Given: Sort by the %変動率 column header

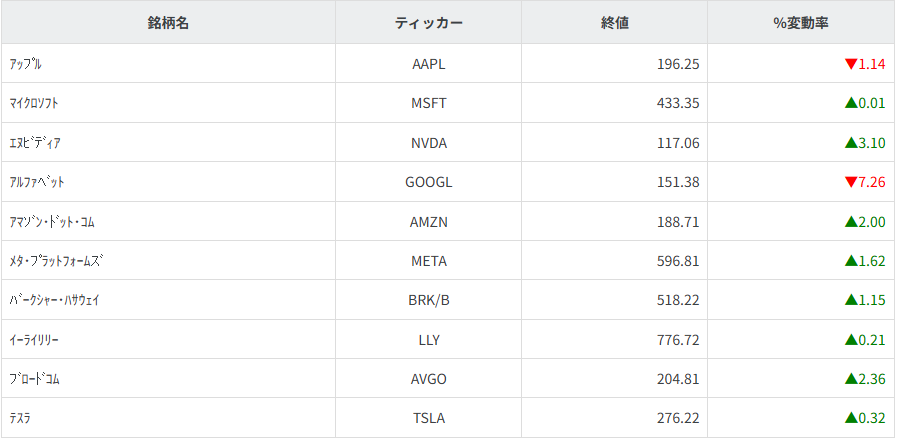Looking at the screenshot, I should click(x=800, y=23).
